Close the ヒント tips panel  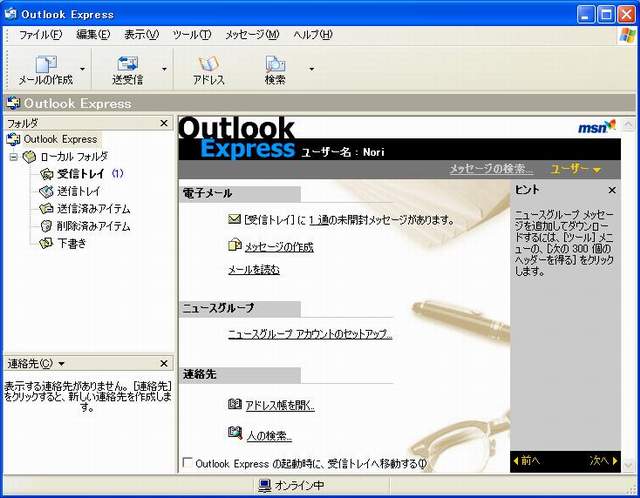click(612, 190)
